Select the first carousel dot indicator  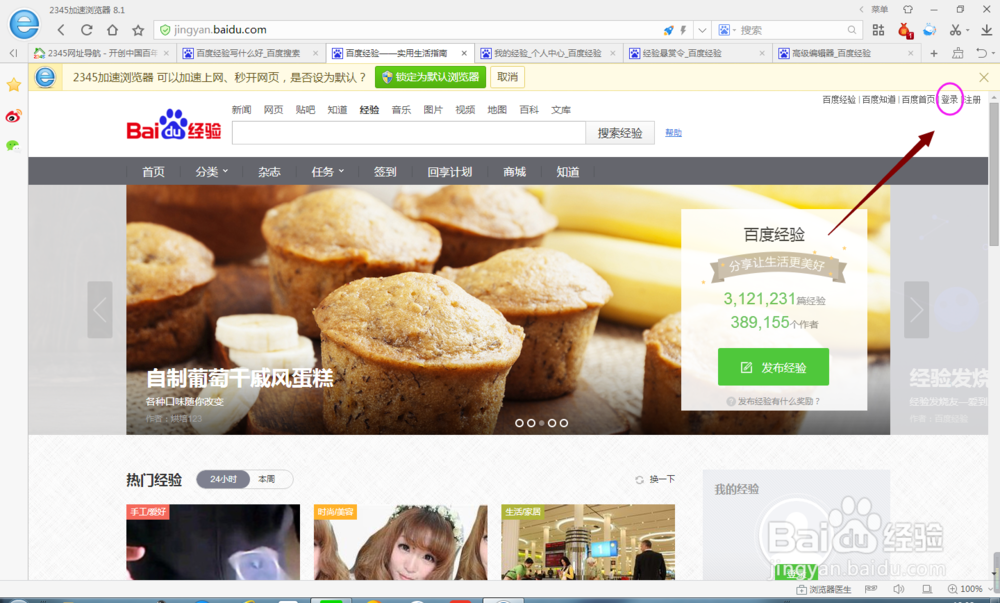coord(519,423)
